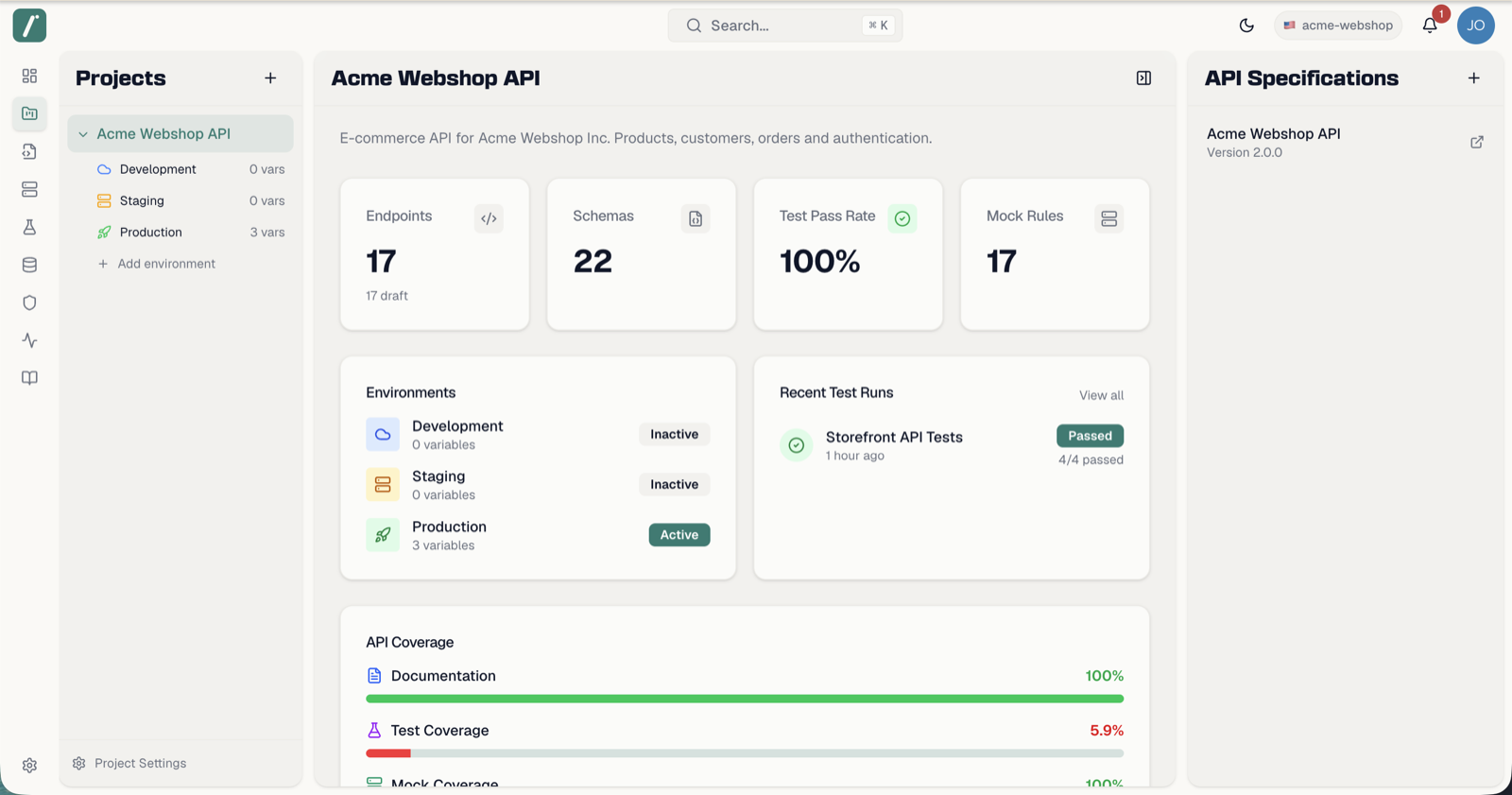Click the '17 draft' text in Endpoints
The image size is (1512, 795).
(387, 296)
